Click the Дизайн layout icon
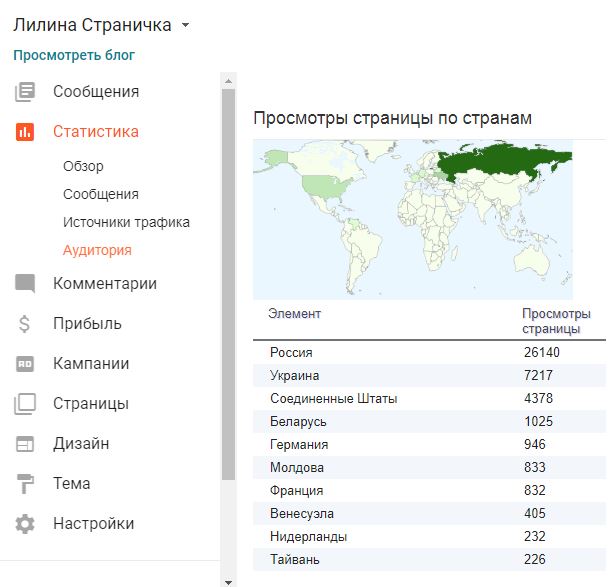This screenshot has height=587, width=610. pyautogui.click(x=25, y=444)
